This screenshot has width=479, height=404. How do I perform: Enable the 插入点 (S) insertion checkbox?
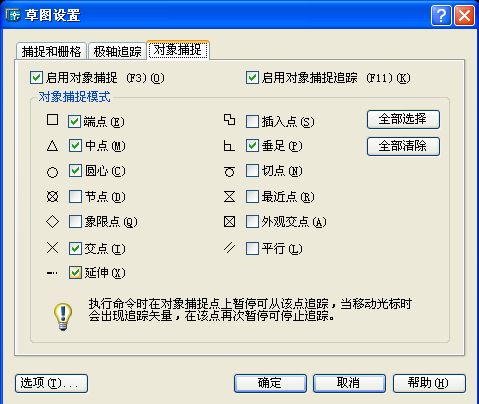click(252, 122)
